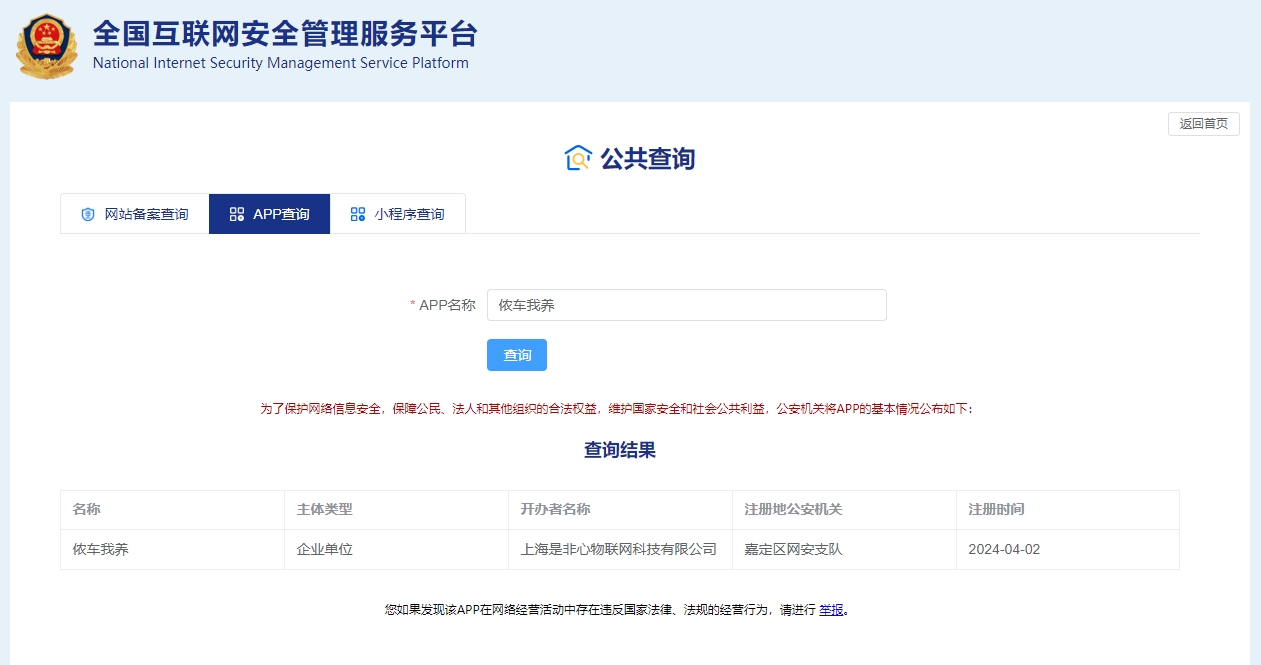Click the APP名称 field label

point(447,305)
